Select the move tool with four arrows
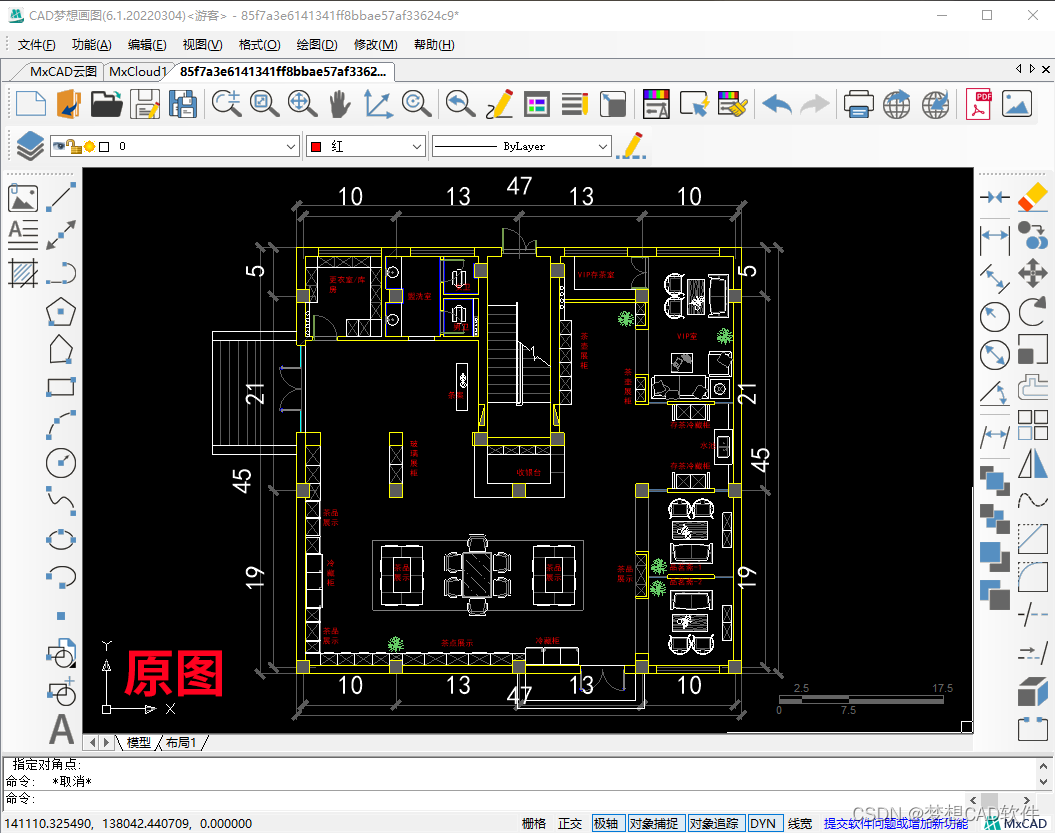This screenshot has height=833, width=1055. click(x=1032, y=273)
